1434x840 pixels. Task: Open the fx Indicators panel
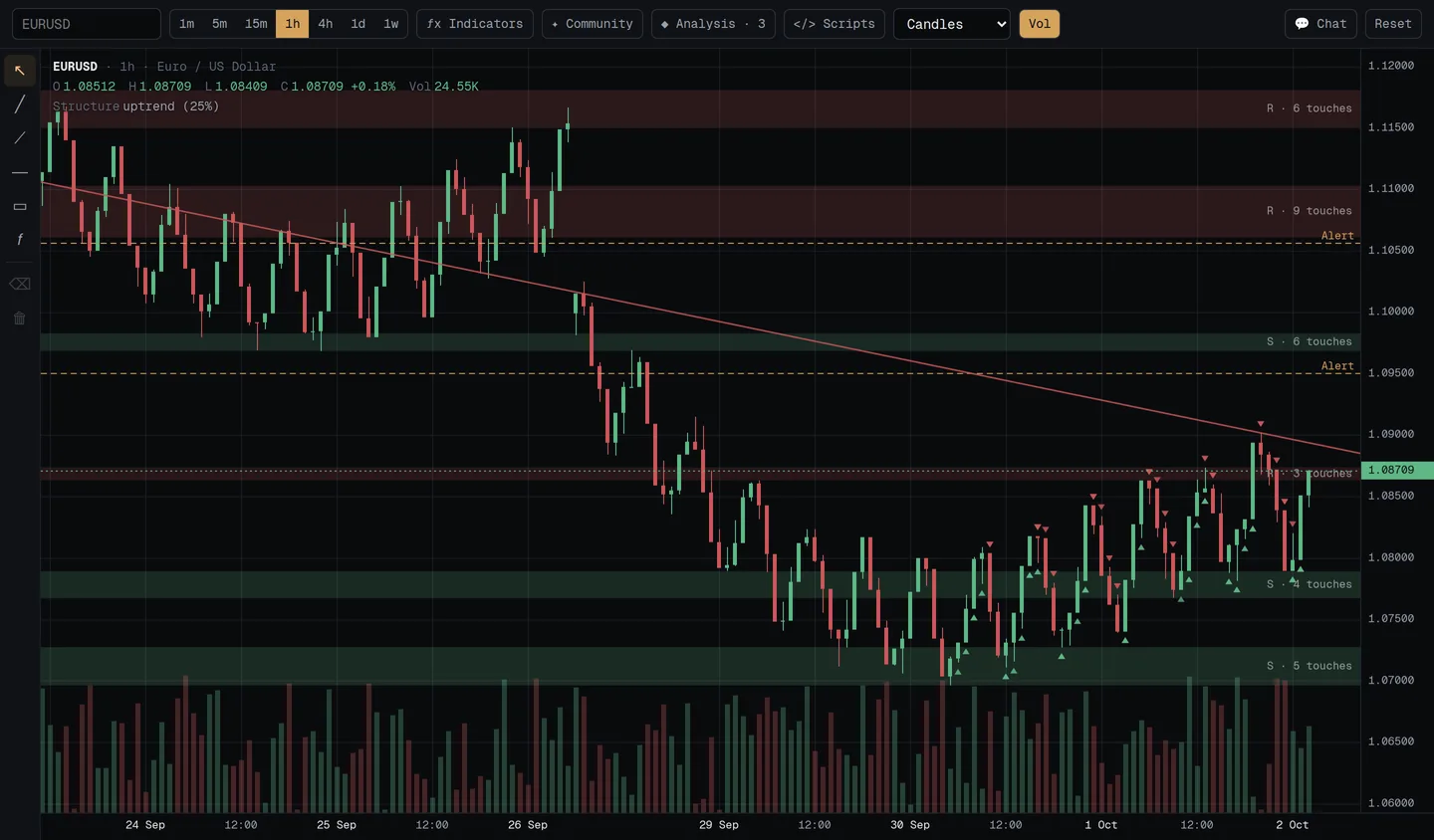tap(475, 24)
